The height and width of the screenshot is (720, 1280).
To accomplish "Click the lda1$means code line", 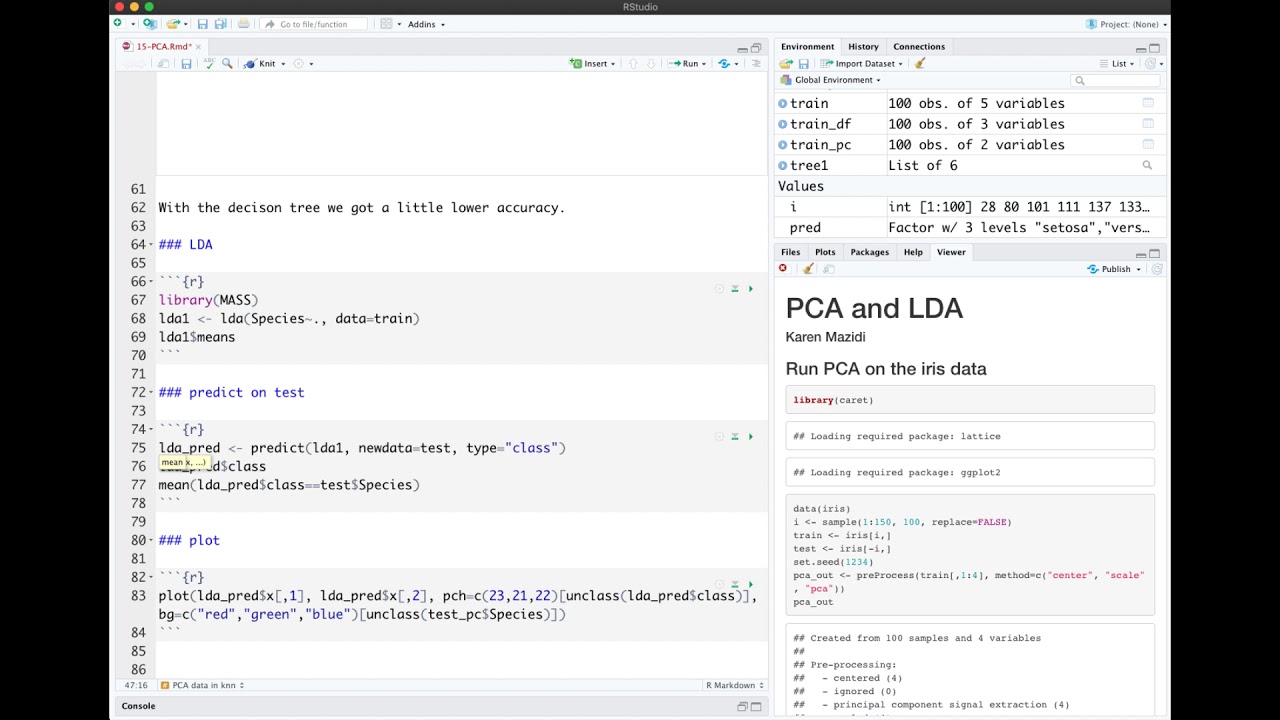I will (x=197, y=337).
